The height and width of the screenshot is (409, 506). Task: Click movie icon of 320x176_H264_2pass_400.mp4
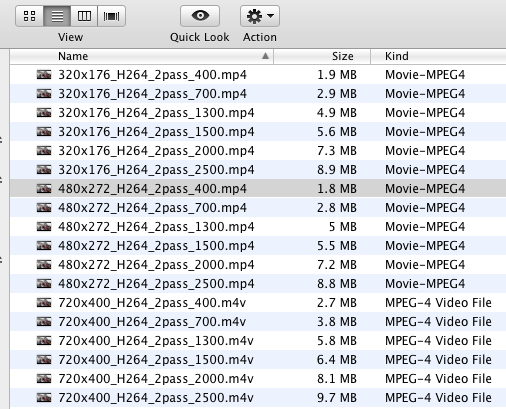click(44, 74)
